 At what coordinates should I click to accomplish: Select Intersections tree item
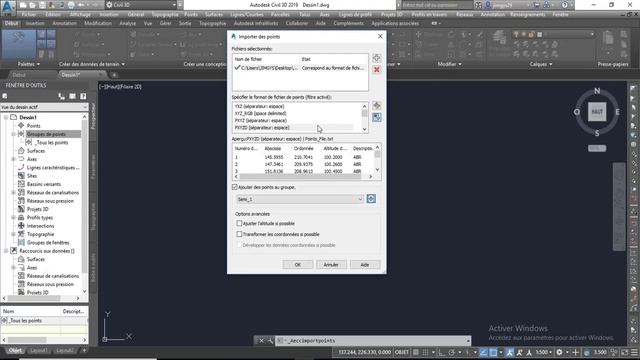(40, 226)
